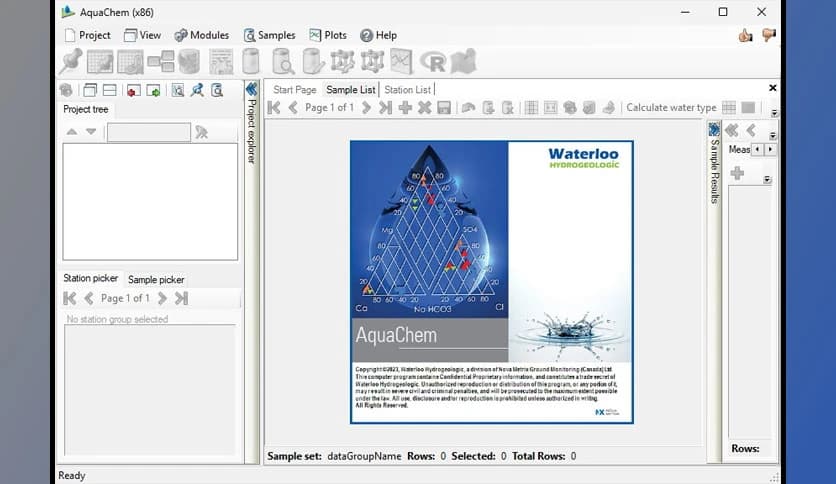
Task: Click the red arrow icon in project toolbar
Action: tap(132, 90)
